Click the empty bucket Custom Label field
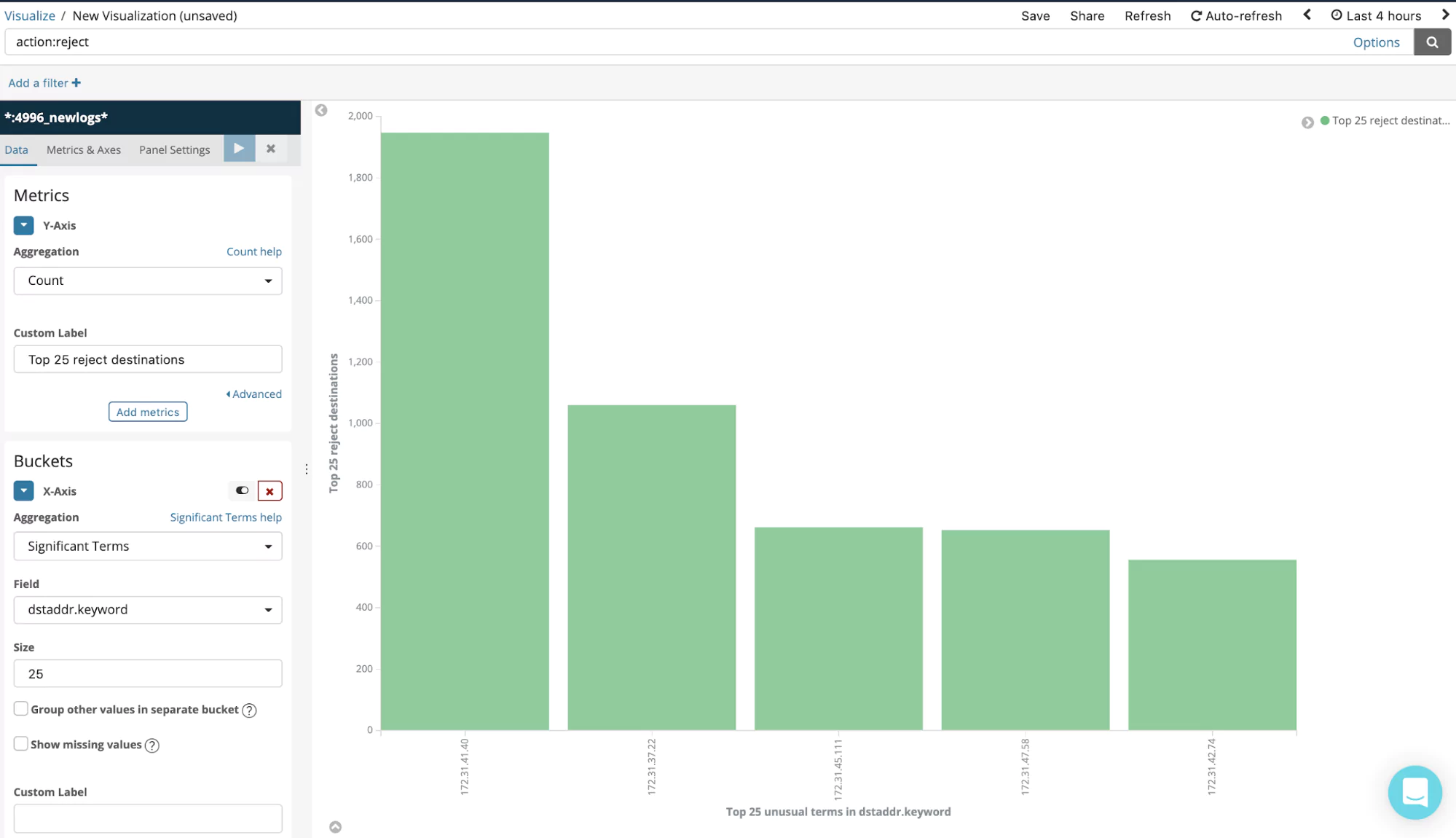This screenshot has height=838, width=1456. point(148,818)
